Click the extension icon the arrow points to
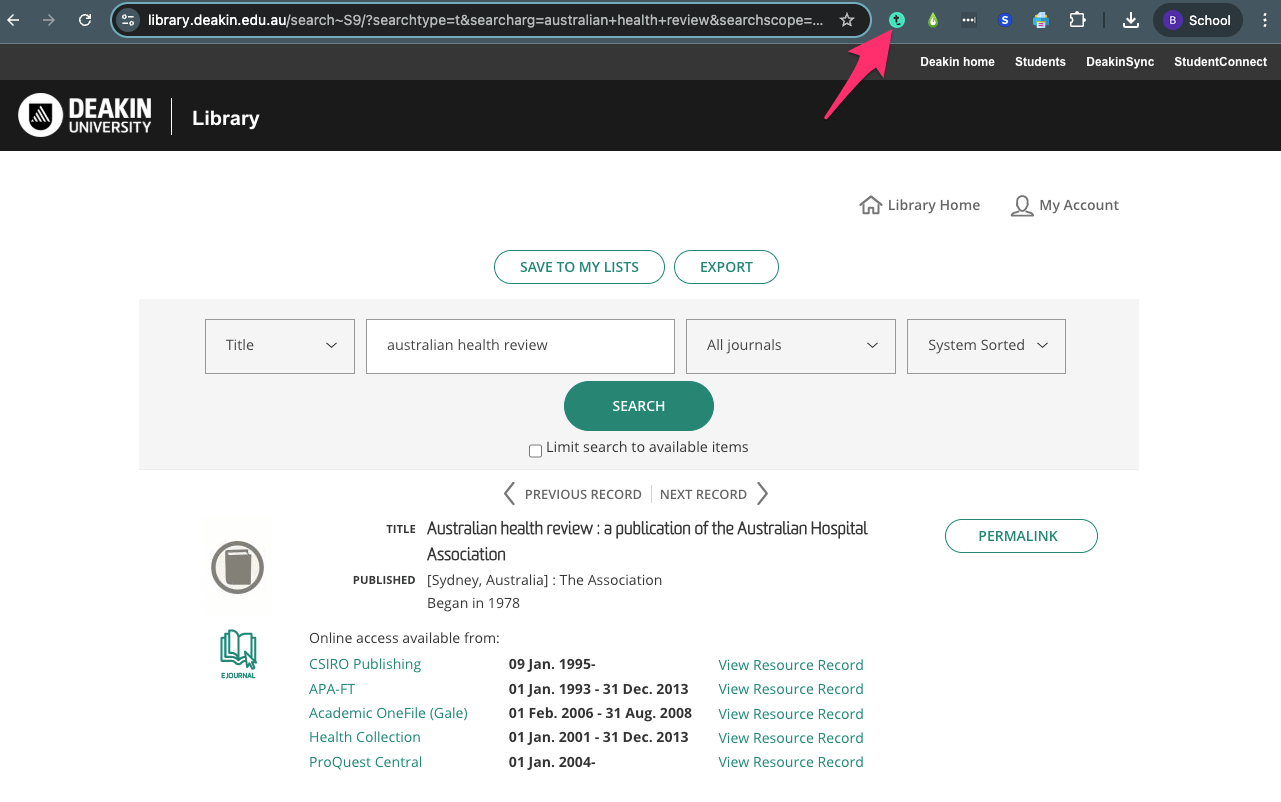 click(897, 20)
